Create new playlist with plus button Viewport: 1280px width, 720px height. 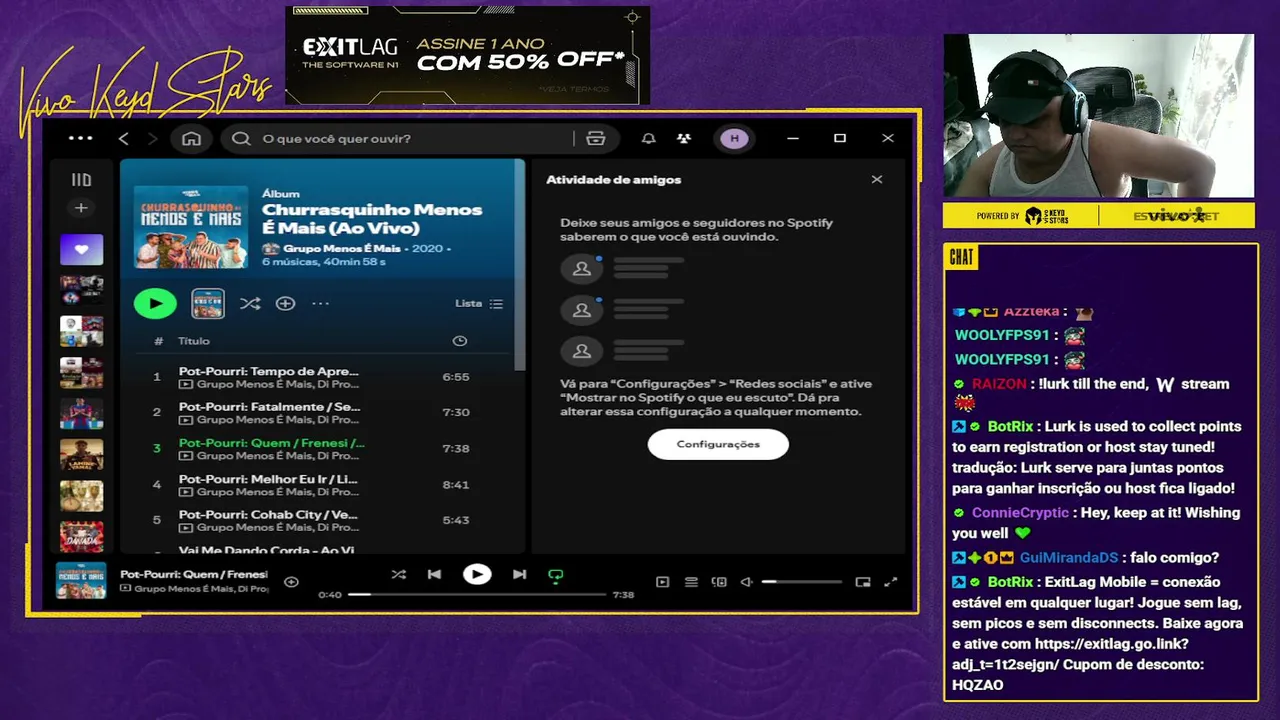click(81, 208)
